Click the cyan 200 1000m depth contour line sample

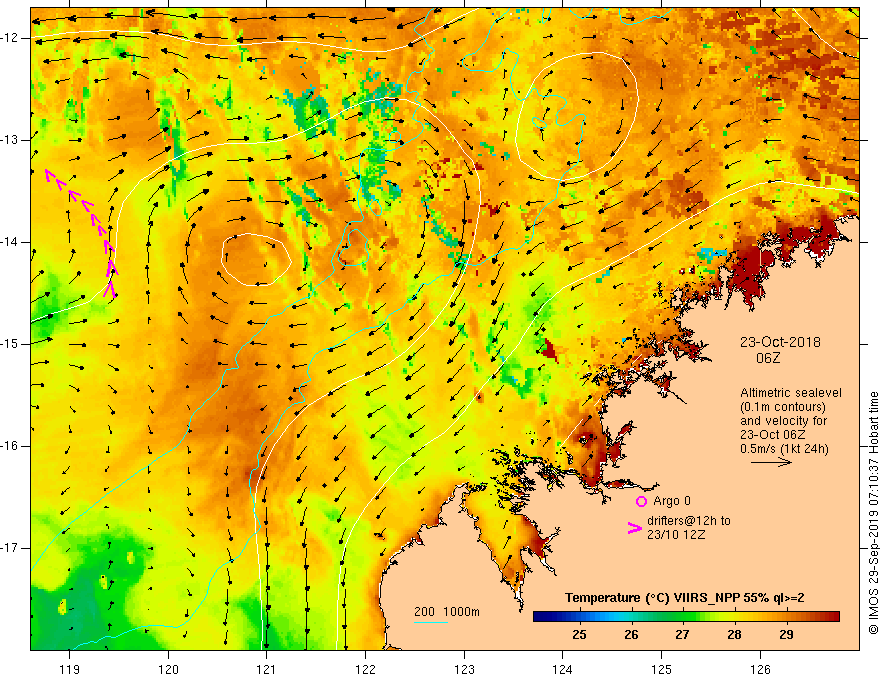tap(431, 622)
